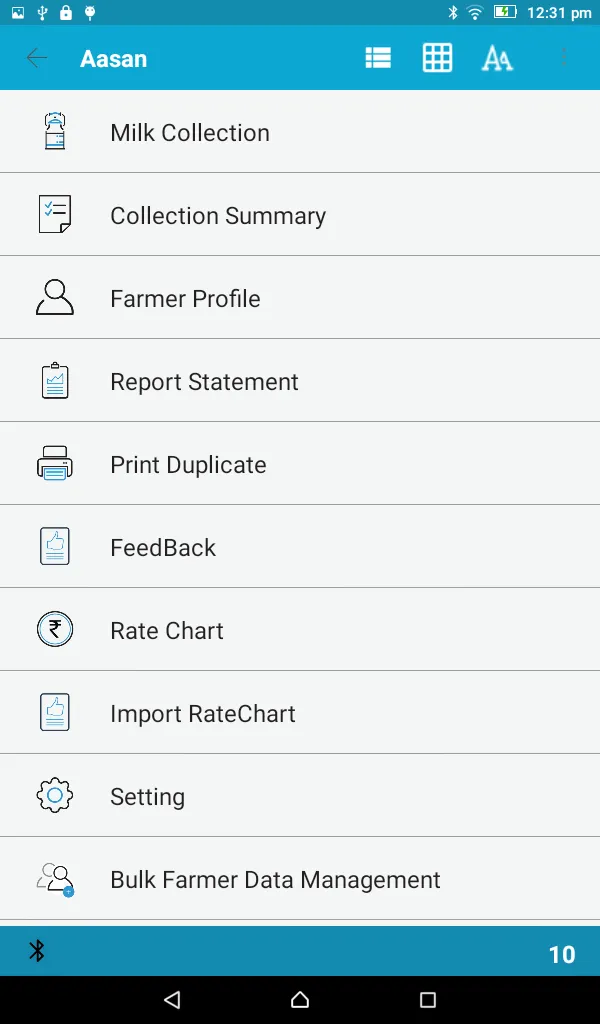This screenshot has height=1024, width=600.
Task: Tap the Print Duplicate printer icon
Action: 54,463
